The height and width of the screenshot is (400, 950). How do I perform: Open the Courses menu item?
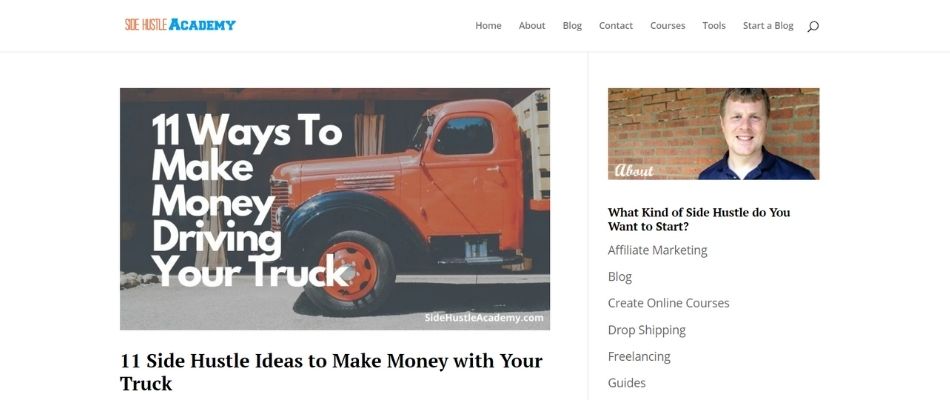point(668,25)
